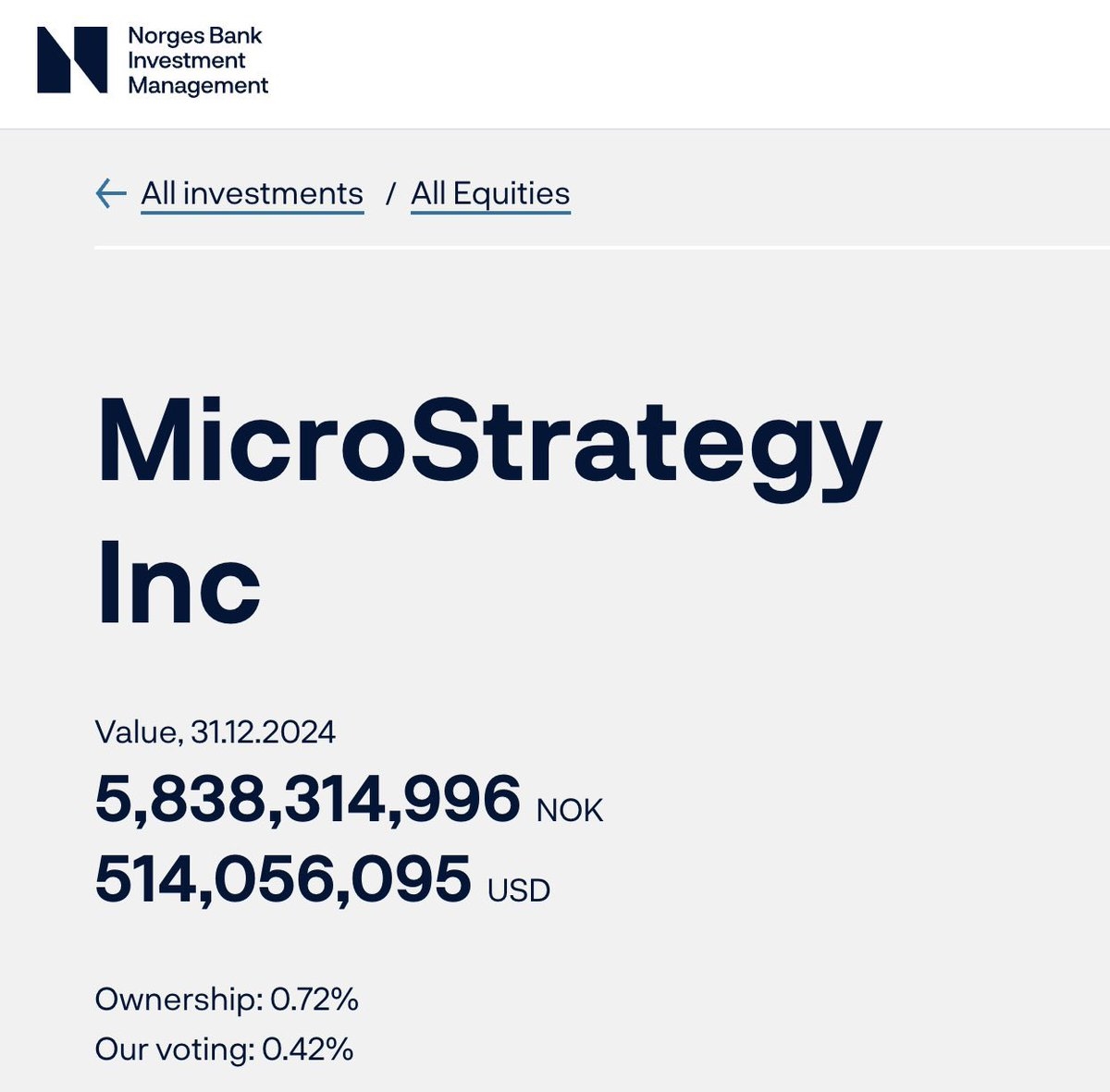Click the slash separator between breadcrumbs

pos(390,193)
